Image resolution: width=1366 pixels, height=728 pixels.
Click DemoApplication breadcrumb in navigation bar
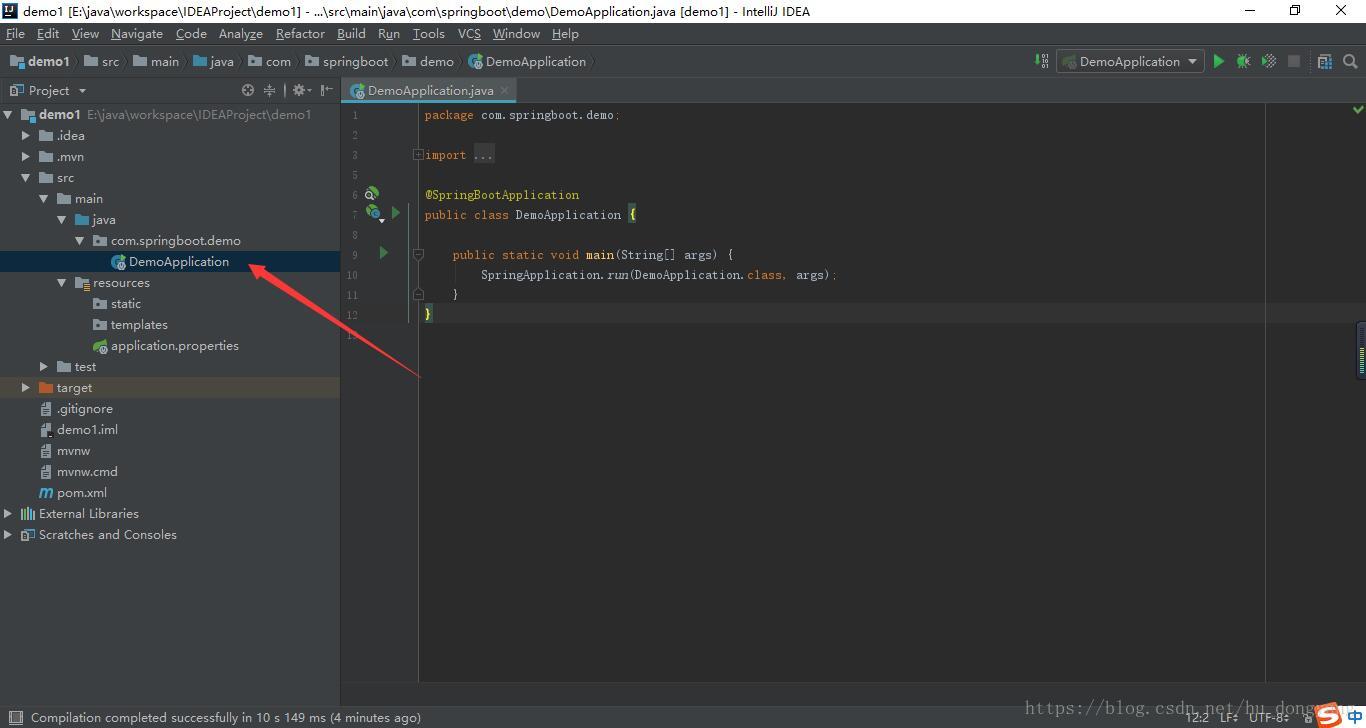tap(527, 61)
